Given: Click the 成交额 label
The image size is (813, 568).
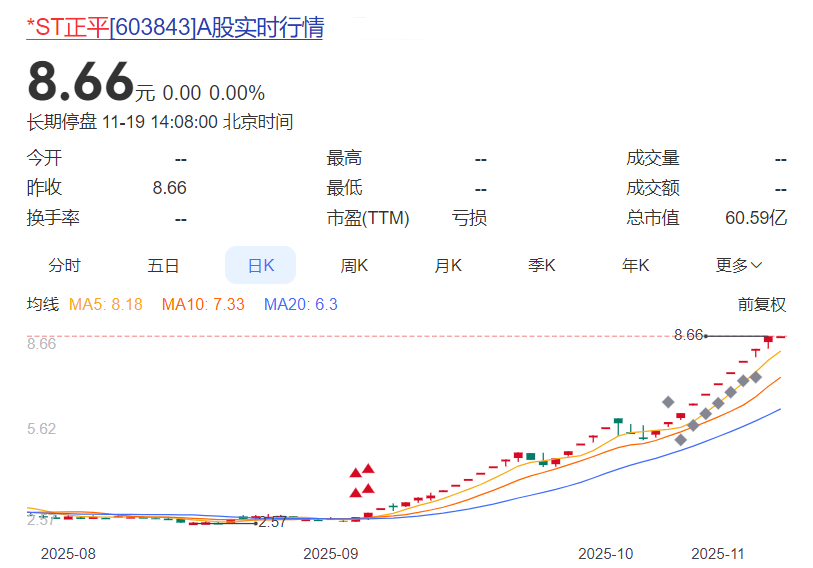Looking at the screenshot, I should pyautogui.click(x=652, y=188).
